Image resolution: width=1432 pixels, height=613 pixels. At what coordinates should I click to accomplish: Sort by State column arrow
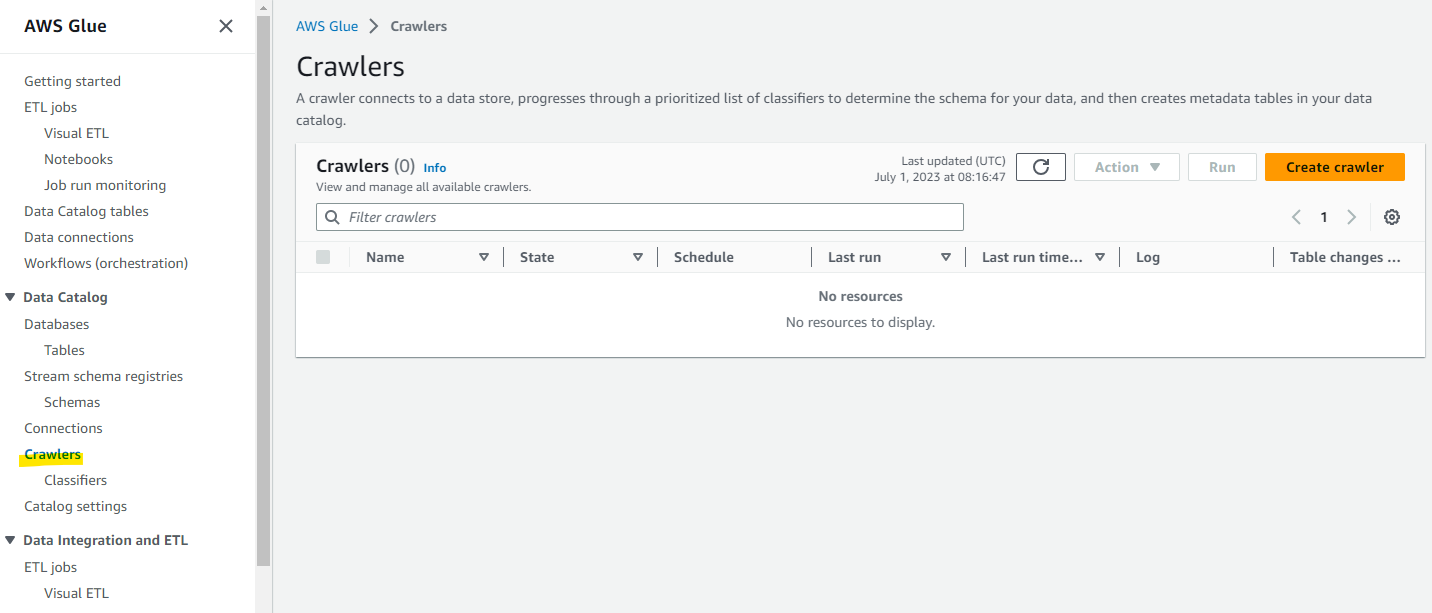coord(638,257)
